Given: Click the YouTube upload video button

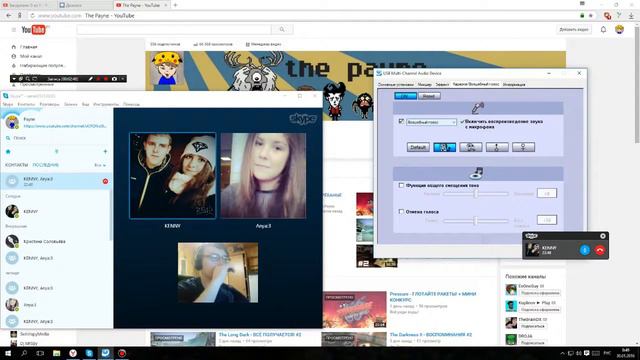Looking at the screenshot, I should click(x=573, y=29).
